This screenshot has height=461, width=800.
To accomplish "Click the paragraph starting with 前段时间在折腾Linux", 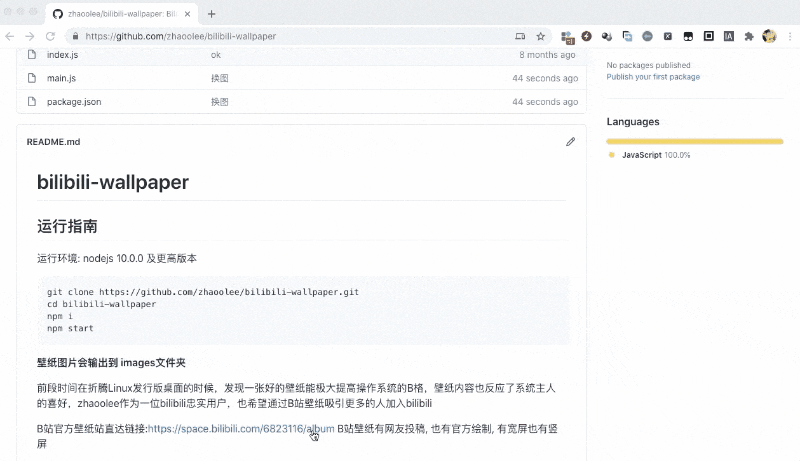I will click(296, 396).
